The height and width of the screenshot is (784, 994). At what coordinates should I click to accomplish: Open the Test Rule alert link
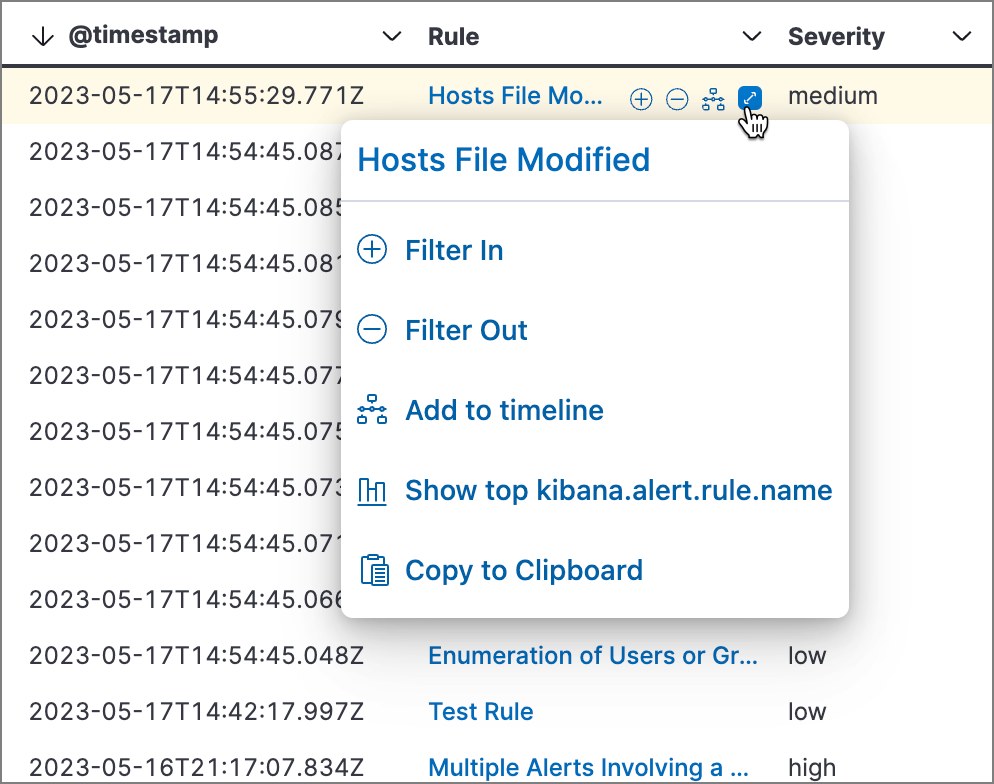tap(481, 711)
